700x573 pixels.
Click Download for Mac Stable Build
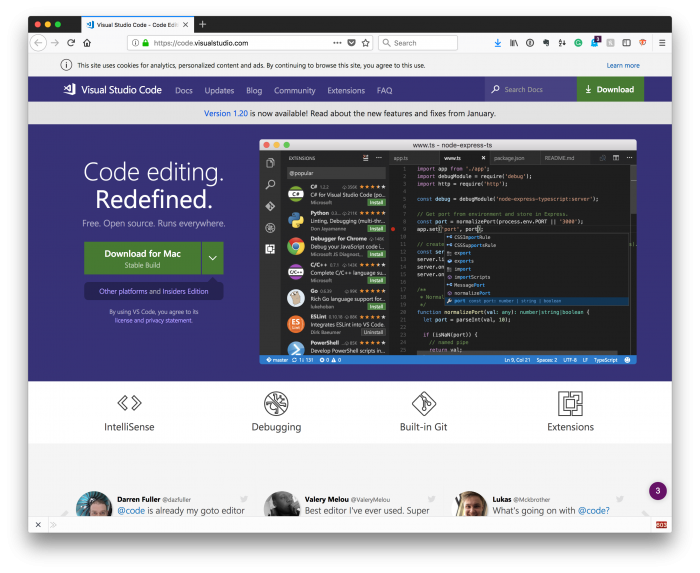(142, 258)
